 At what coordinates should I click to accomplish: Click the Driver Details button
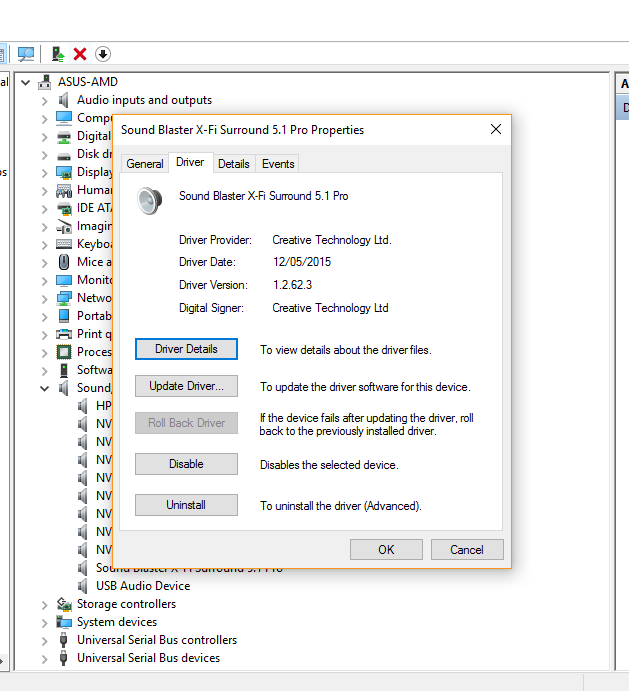[x=186, y=349]
